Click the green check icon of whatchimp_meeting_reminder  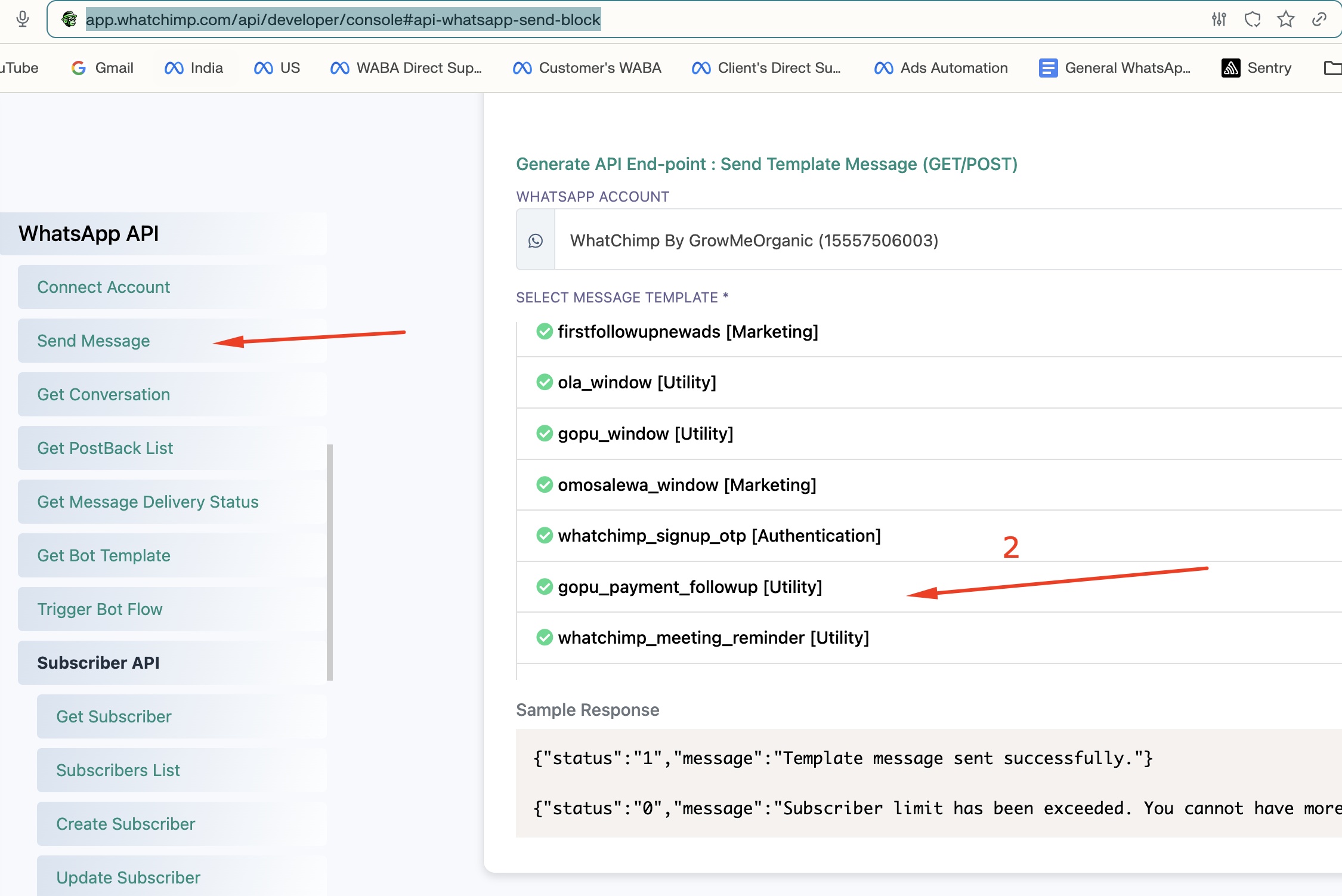click(x=545, y=637)
